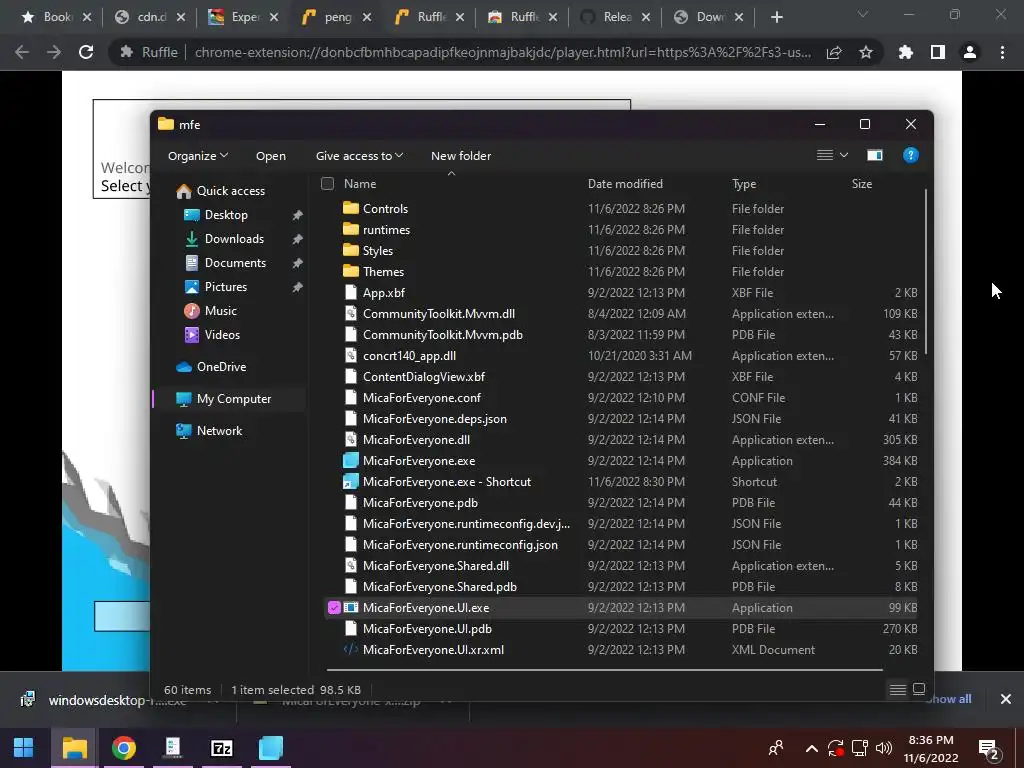1024x768 pixels.
Task: Switch to the Relea Chrome tab
Action: click(x=615, y=17)
